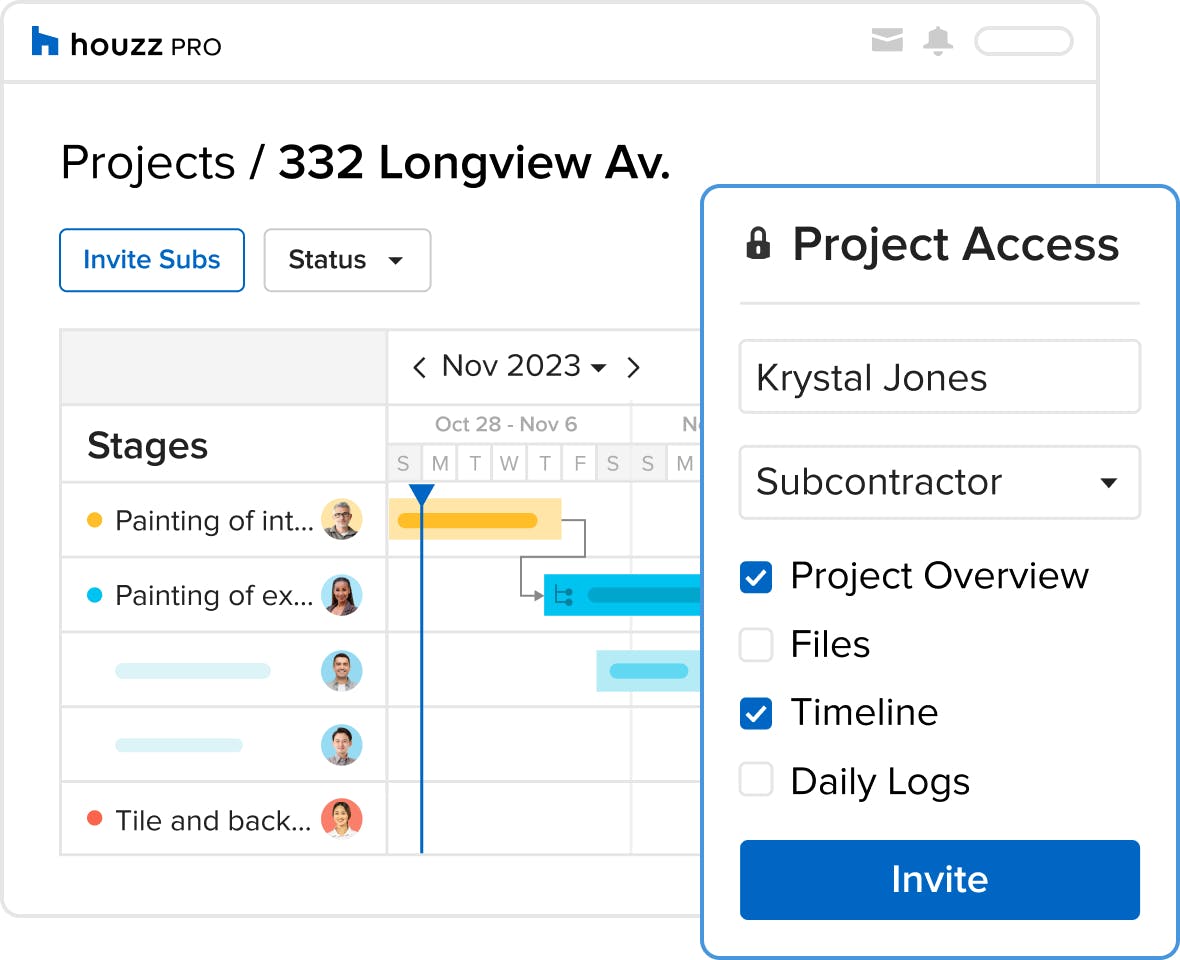Open the Subcontractor role dropdown

pos(939,482)
